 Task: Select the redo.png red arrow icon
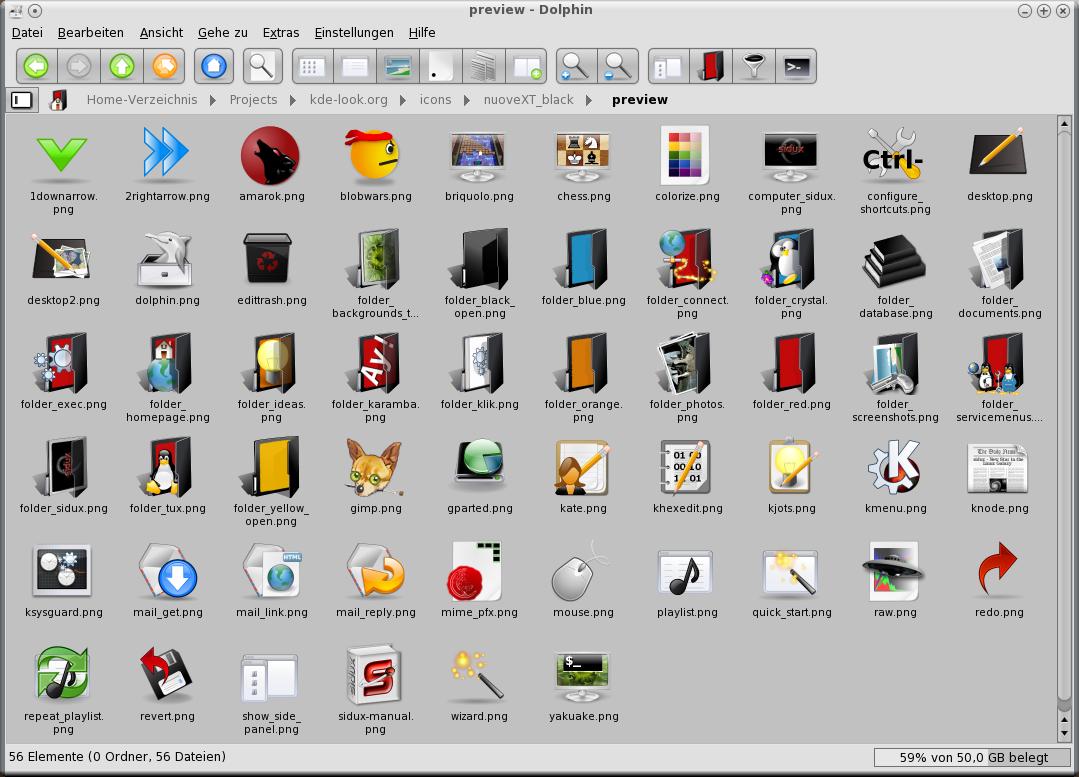tap(997, 570)
